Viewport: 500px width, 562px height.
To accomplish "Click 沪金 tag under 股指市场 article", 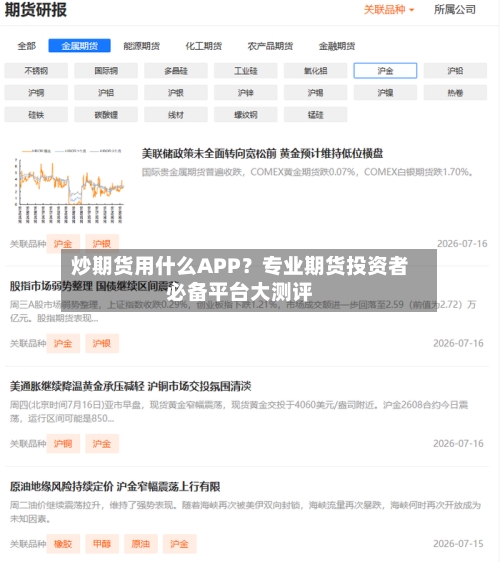I will point(63,343).
